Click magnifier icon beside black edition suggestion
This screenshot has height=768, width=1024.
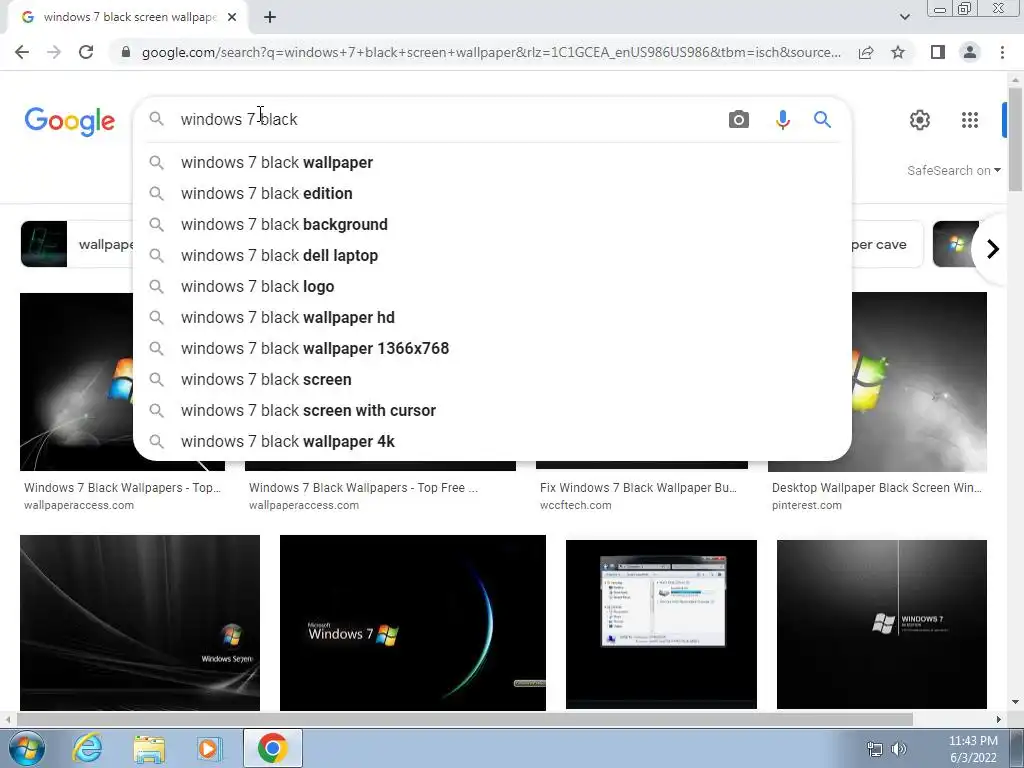point(156,193)
